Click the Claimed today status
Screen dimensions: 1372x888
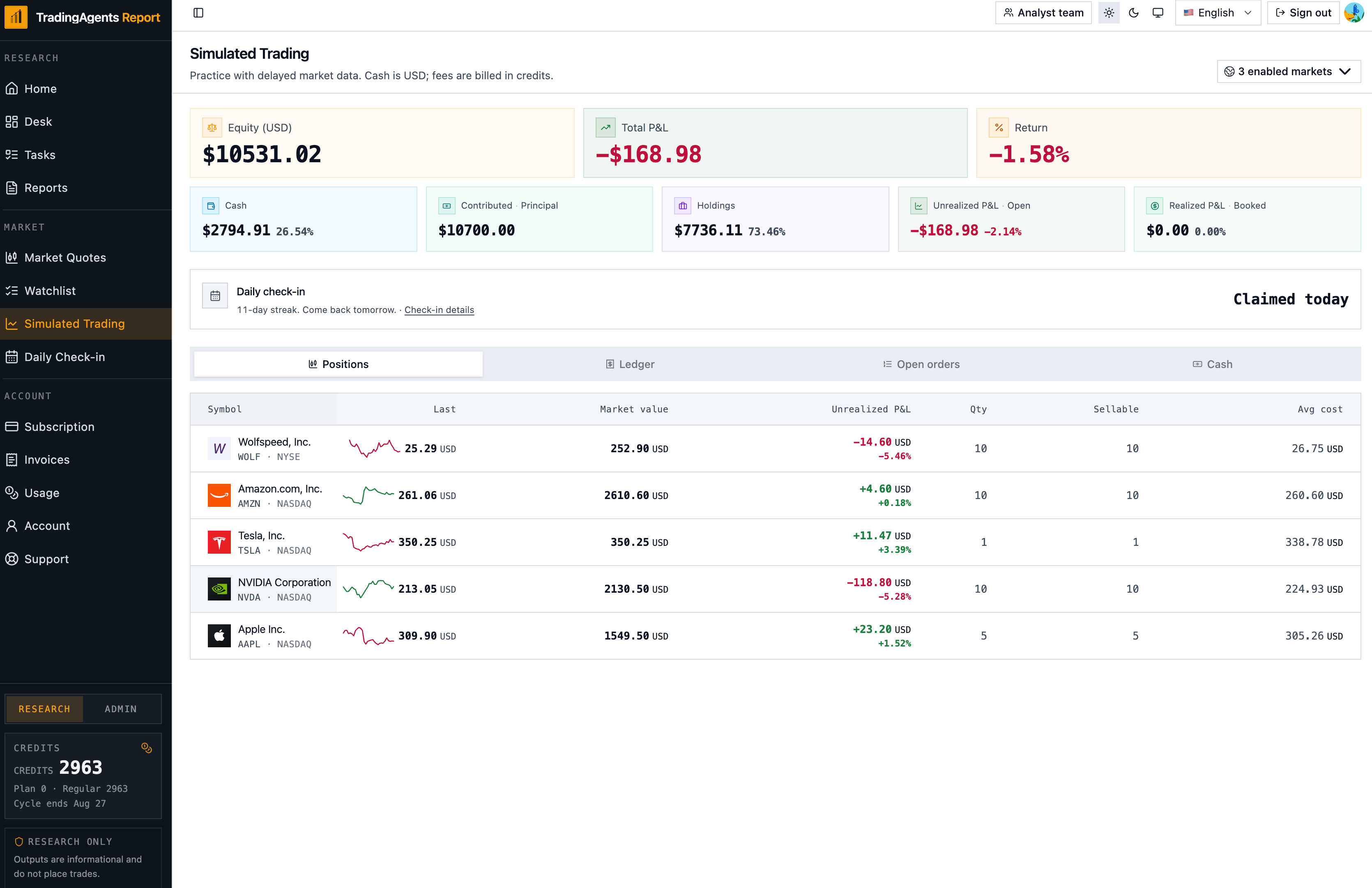[1291, 299]
